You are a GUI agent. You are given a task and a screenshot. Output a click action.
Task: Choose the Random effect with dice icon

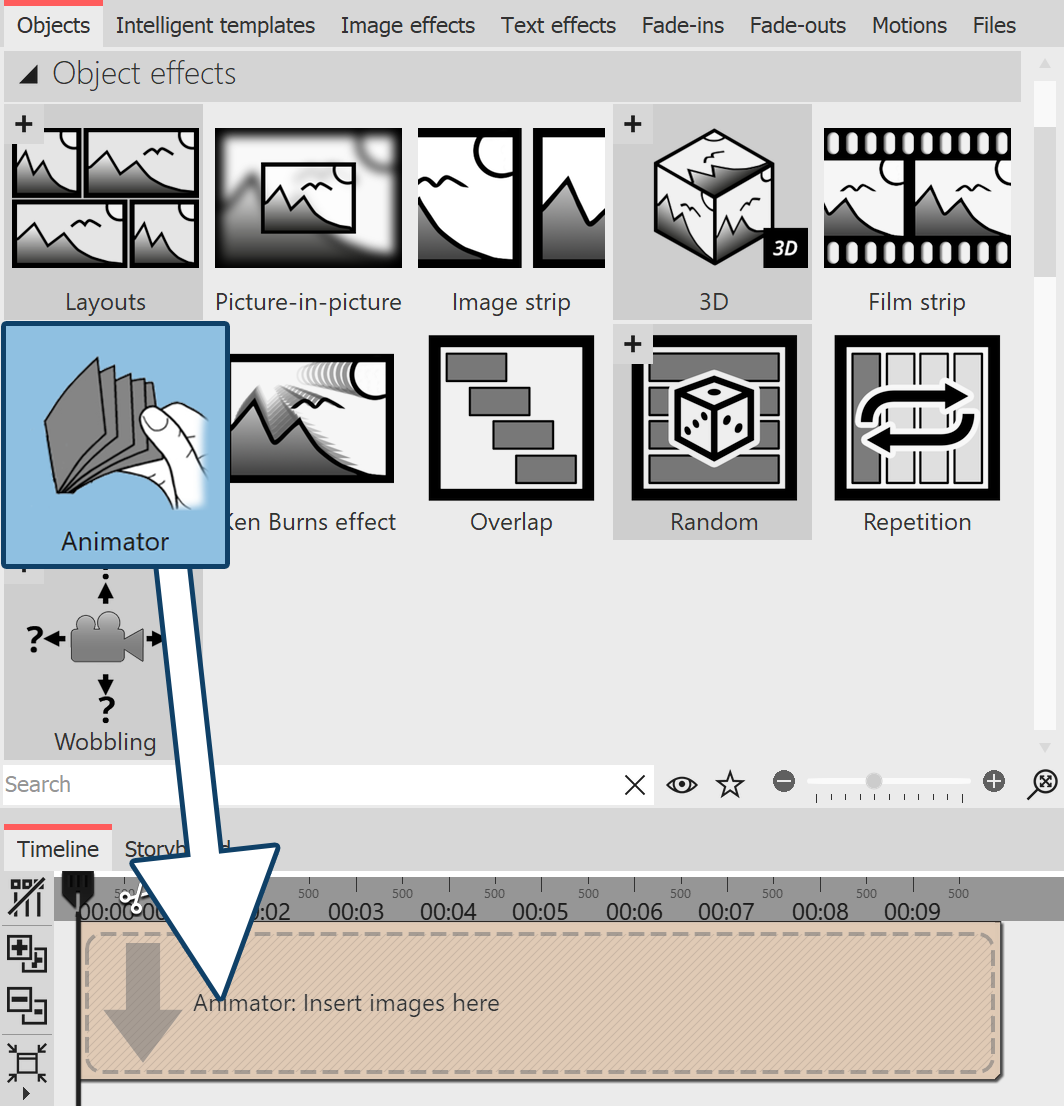point(712,417)
